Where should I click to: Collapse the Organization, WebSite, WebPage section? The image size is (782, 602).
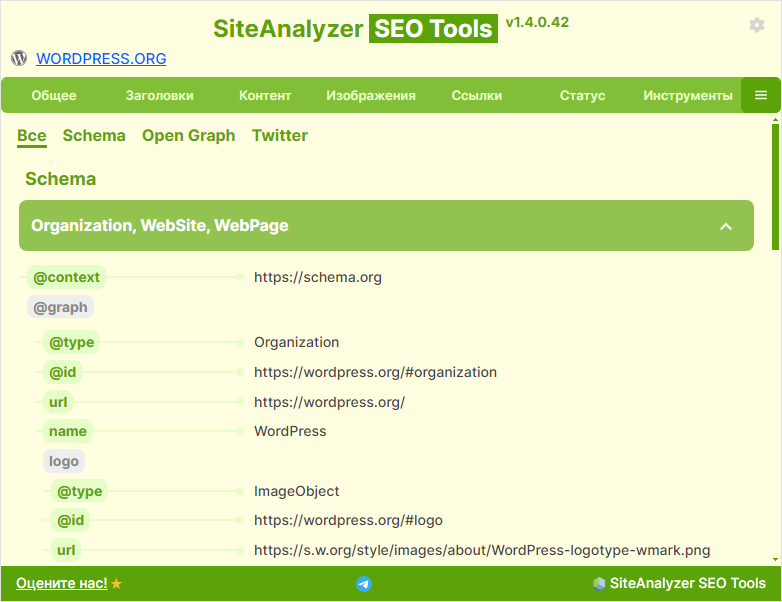(x=386, y=225)
